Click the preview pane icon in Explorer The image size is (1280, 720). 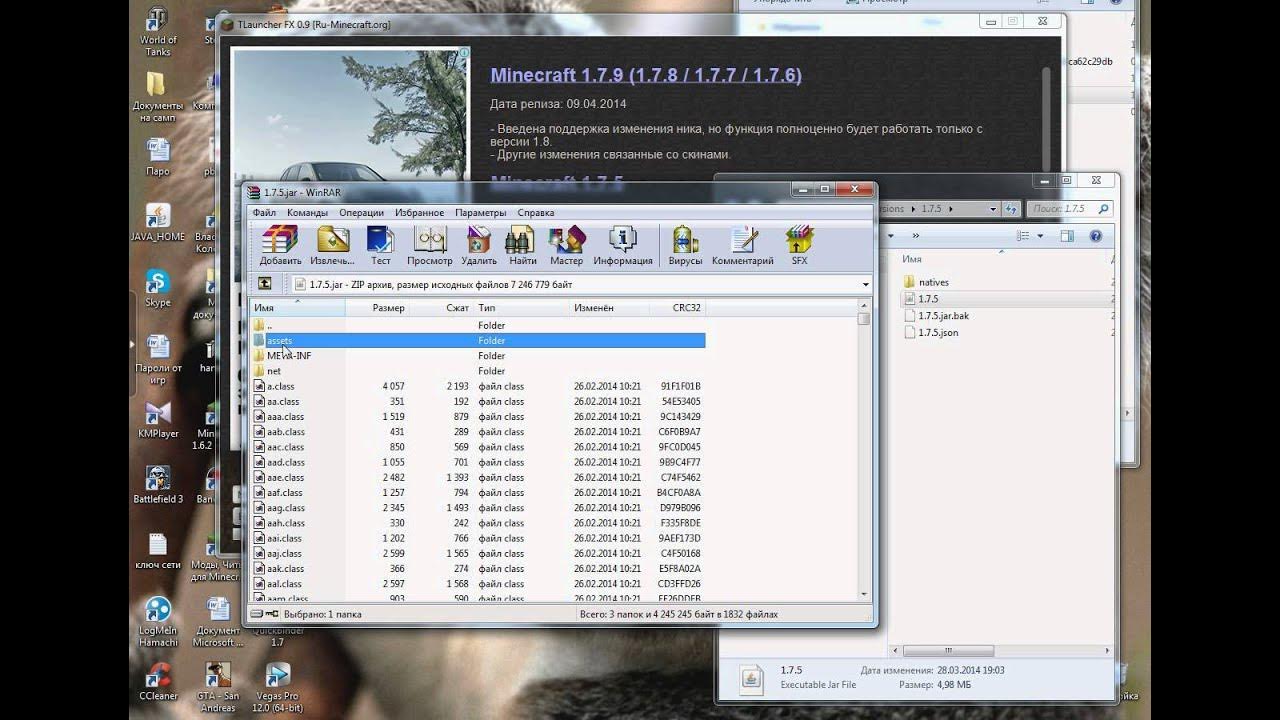[x=1067, y=236]
